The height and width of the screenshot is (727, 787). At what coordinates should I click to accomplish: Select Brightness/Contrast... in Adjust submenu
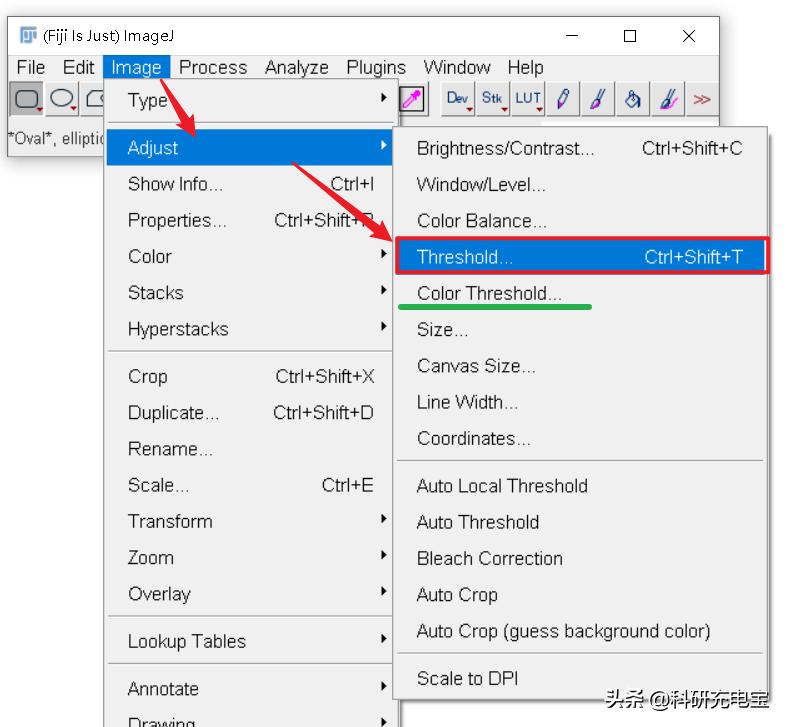pos(581,148)
